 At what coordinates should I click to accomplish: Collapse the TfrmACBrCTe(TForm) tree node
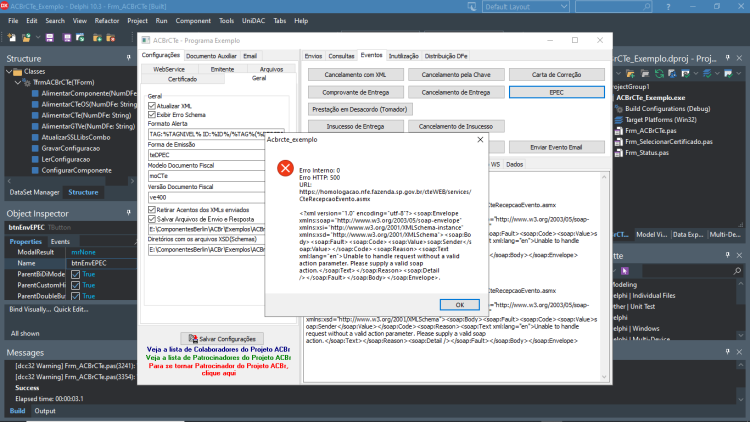[18, 82]
